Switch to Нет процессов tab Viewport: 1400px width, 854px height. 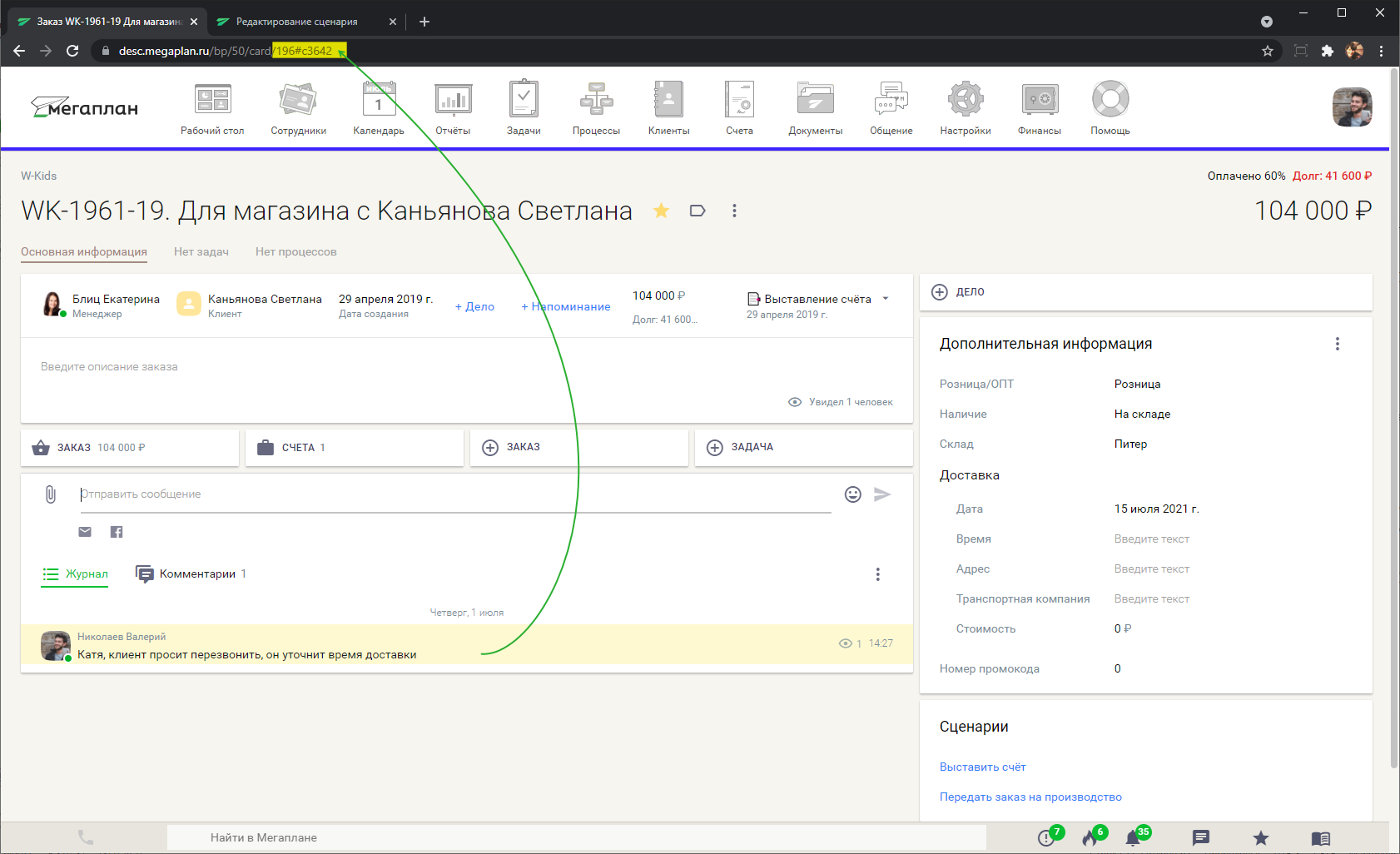296,251
